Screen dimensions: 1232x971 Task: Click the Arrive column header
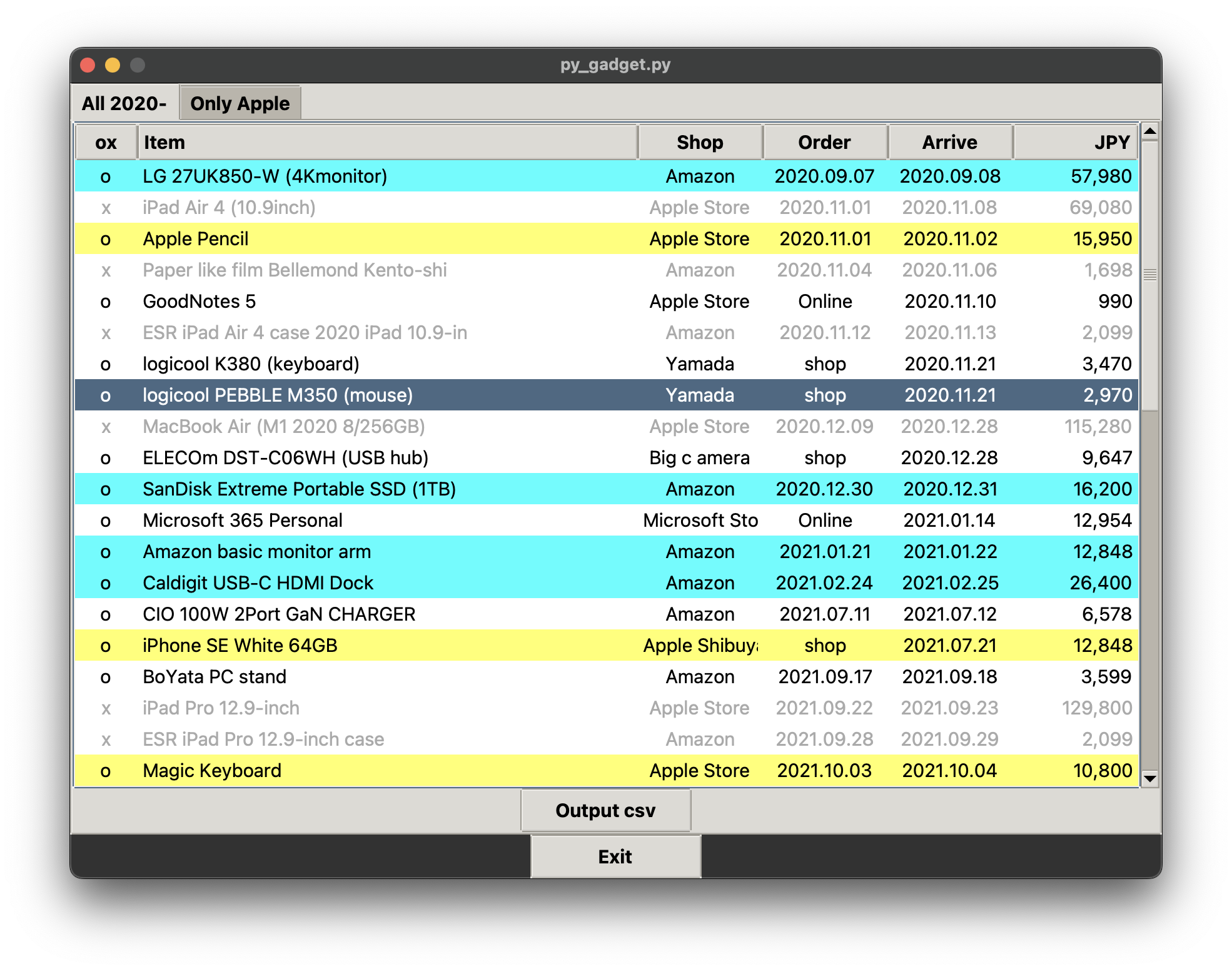tap(949, 142)
